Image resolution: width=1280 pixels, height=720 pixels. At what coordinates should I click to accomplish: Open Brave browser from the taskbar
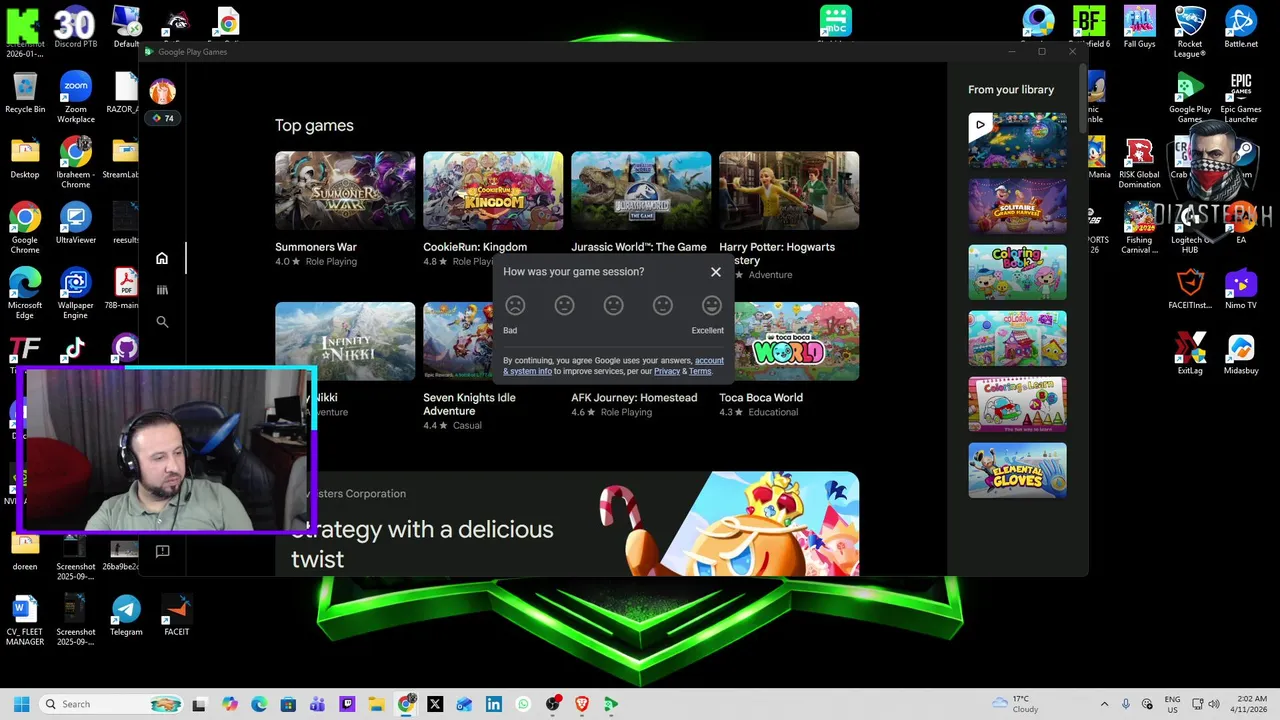pos(582,704)
